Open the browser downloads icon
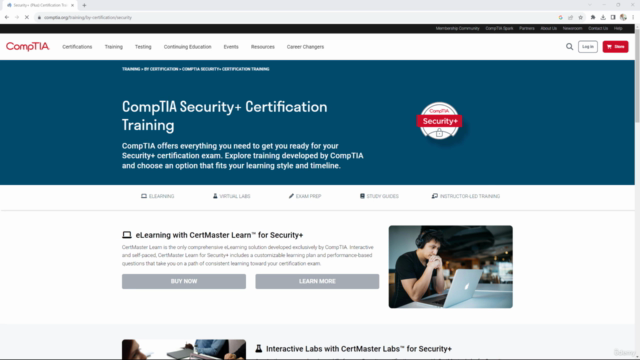This screenshot has height=360, width=640. pos(603,17)
